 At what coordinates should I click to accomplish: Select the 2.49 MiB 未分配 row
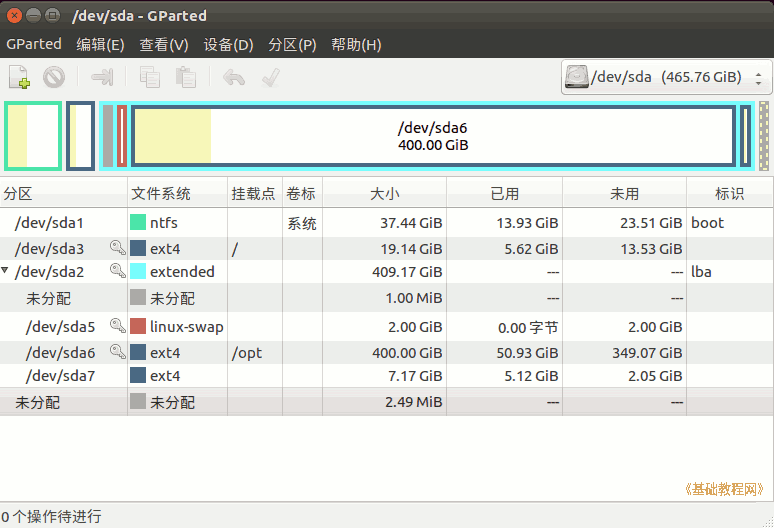click(387, 402)
